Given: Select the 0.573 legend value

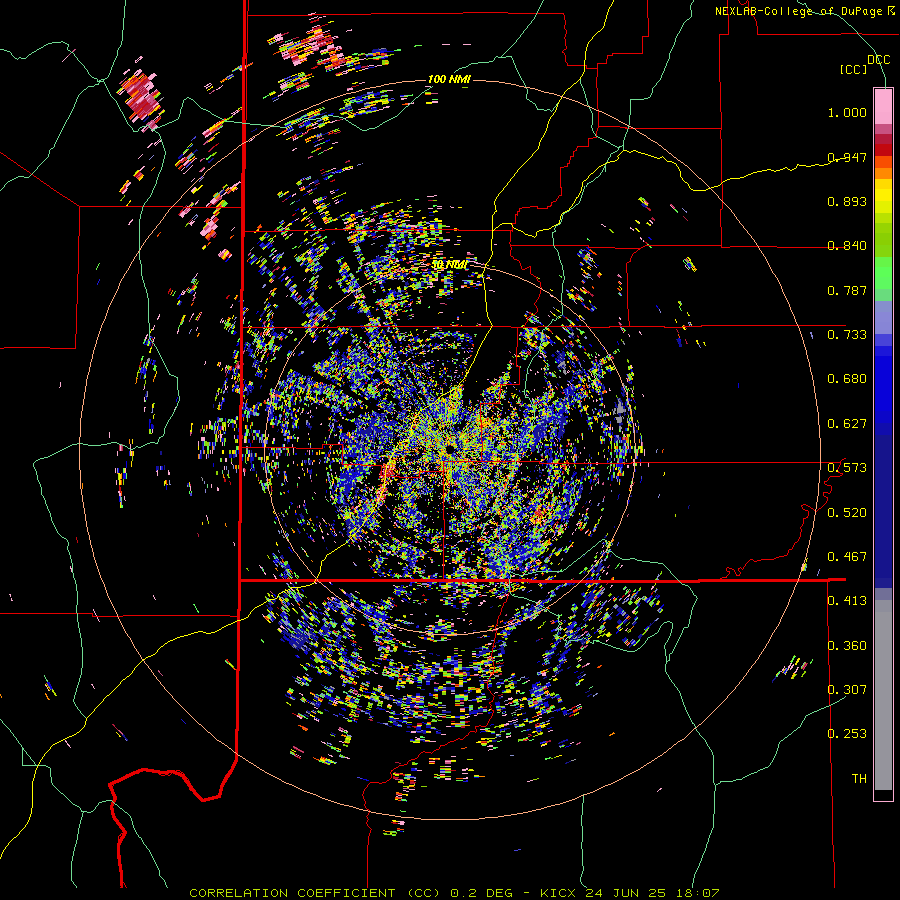Looking at the screenshot, I should point(847,468).
